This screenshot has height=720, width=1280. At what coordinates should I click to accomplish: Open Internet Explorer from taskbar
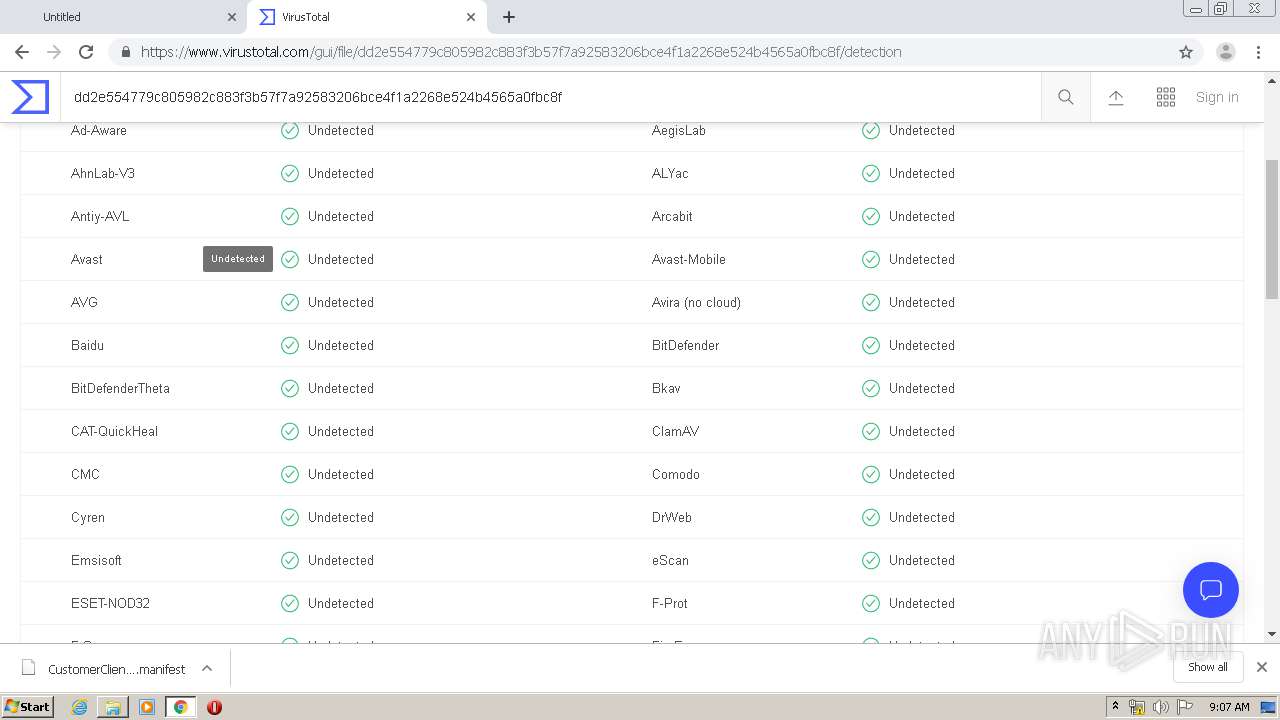pyautogui.click(x=79, y=707)
